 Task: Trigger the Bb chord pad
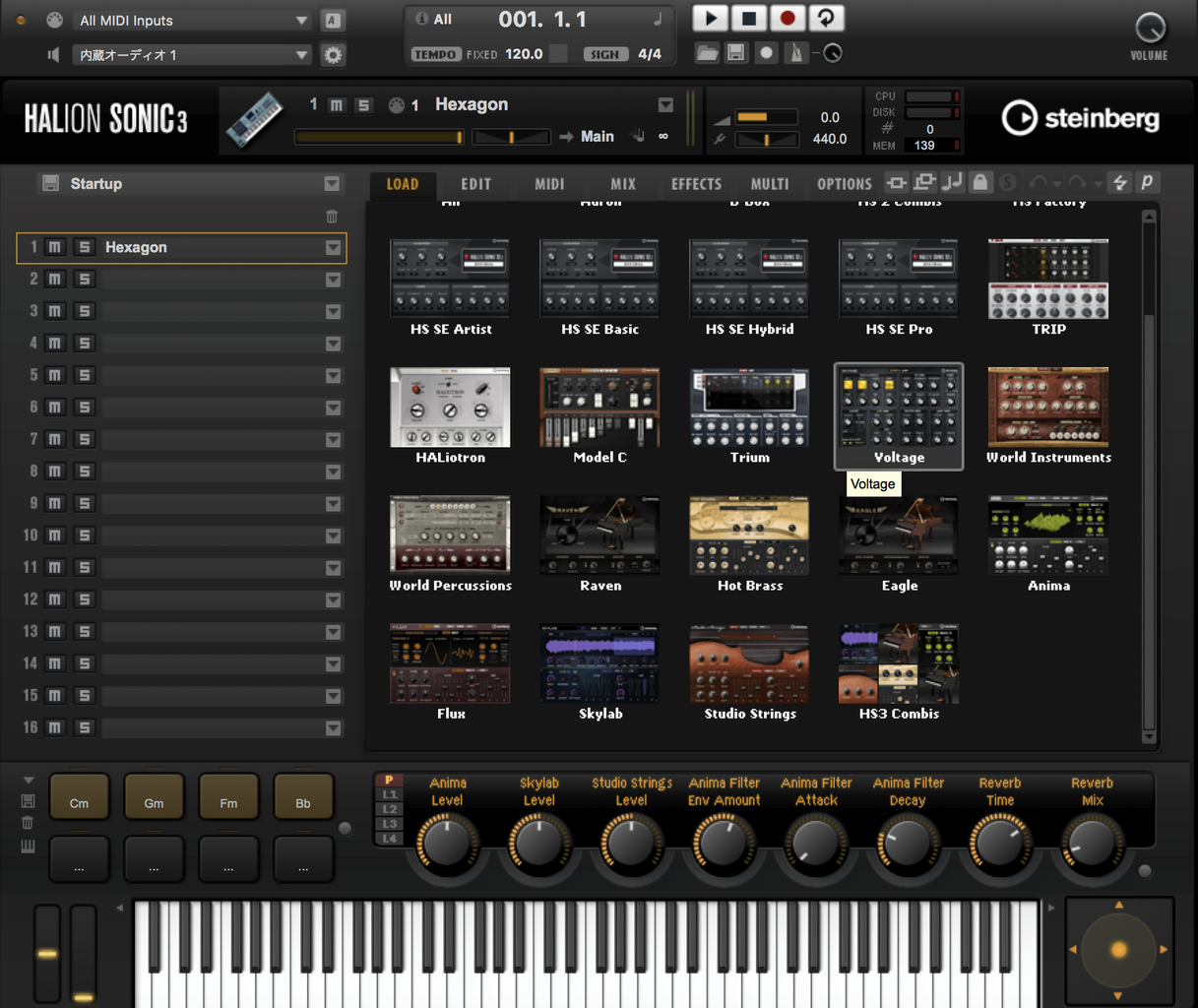pyautogui.click(x=303, y=796)
